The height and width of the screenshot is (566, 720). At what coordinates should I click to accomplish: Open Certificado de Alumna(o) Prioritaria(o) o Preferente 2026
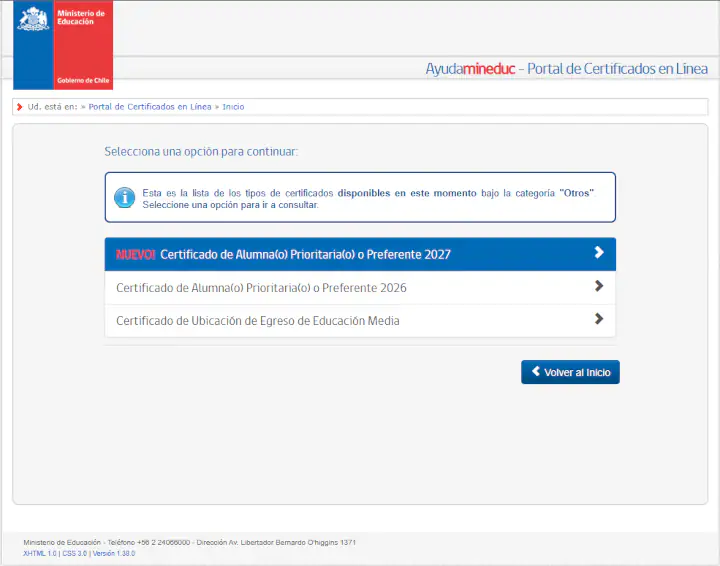coord(360,288)
